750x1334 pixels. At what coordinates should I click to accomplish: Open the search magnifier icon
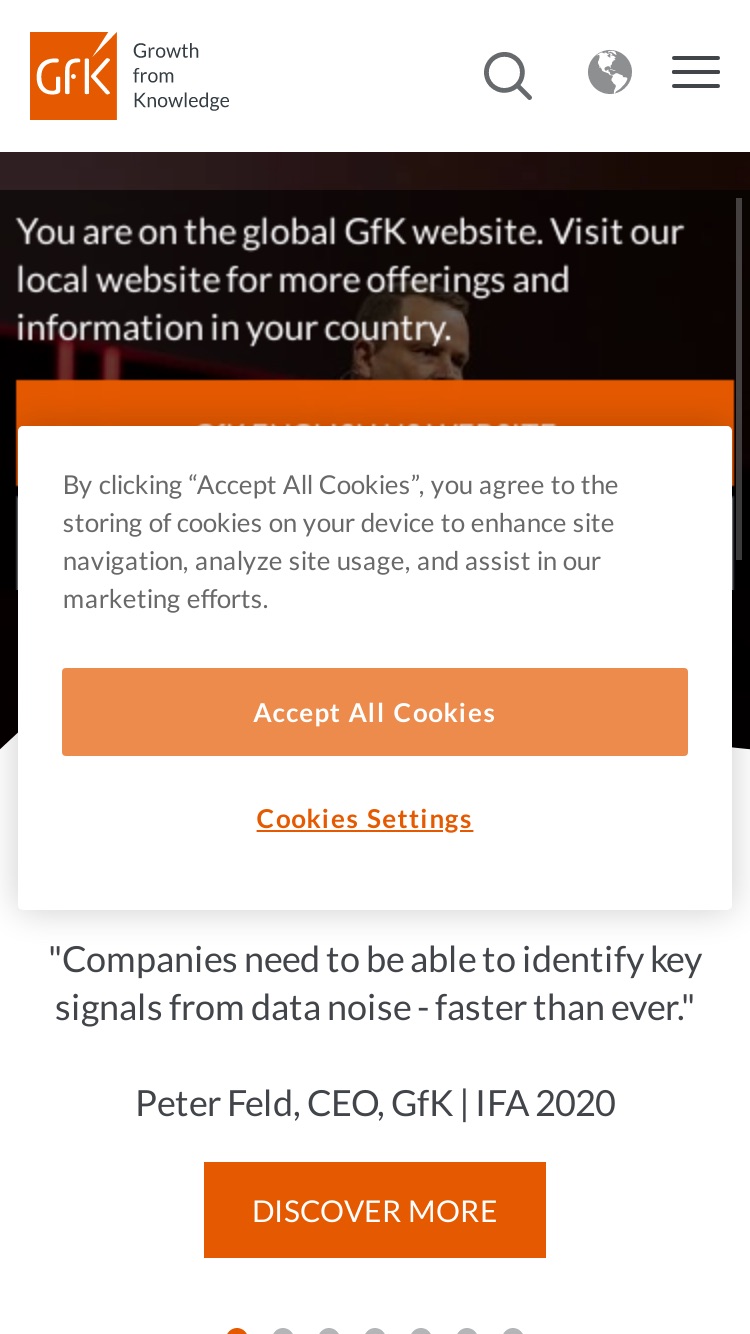pos(508,76)
